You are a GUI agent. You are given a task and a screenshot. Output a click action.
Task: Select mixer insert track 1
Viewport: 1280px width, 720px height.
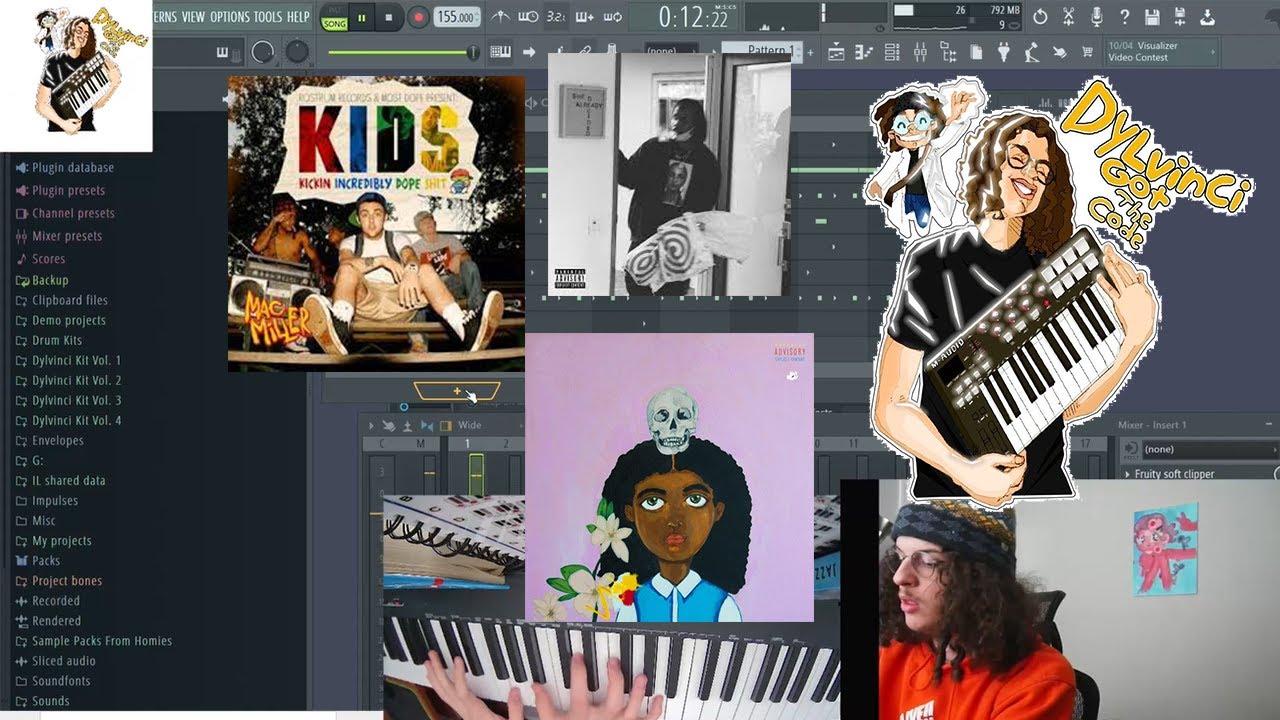(466, 444)
